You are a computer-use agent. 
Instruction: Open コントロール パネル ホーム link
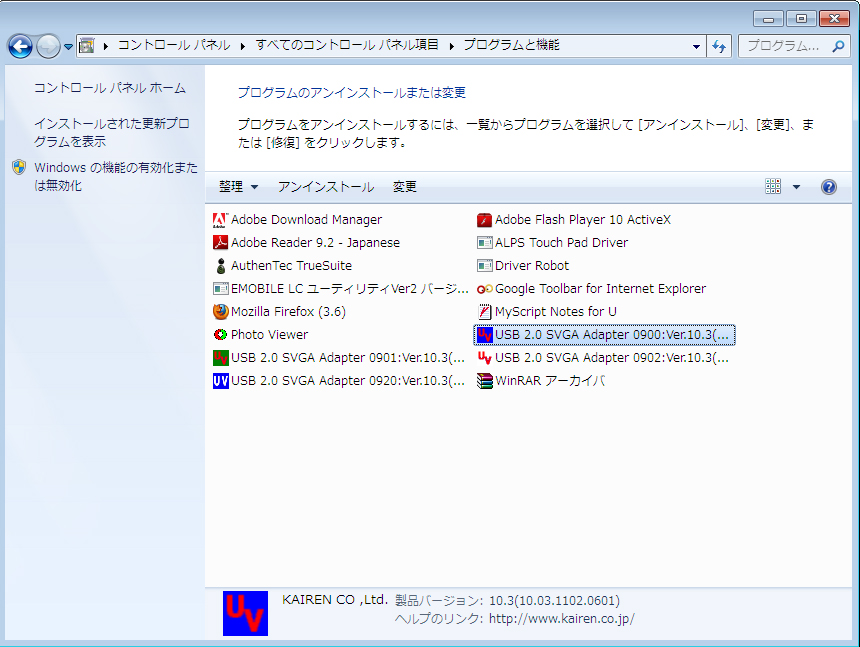(x=110, y=88)
